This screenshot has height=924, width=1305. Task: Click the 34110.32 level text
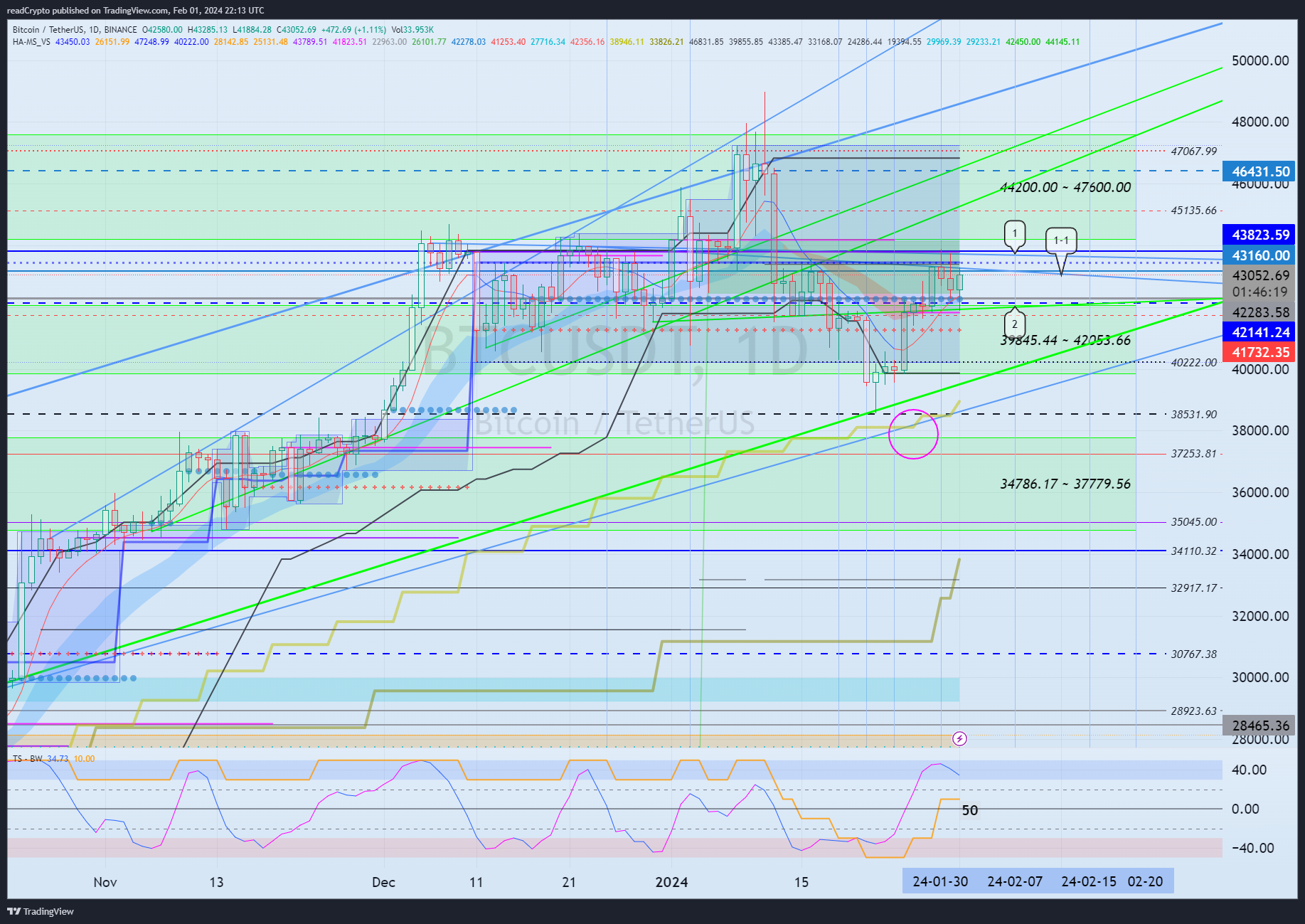(x=1194, y=551)
